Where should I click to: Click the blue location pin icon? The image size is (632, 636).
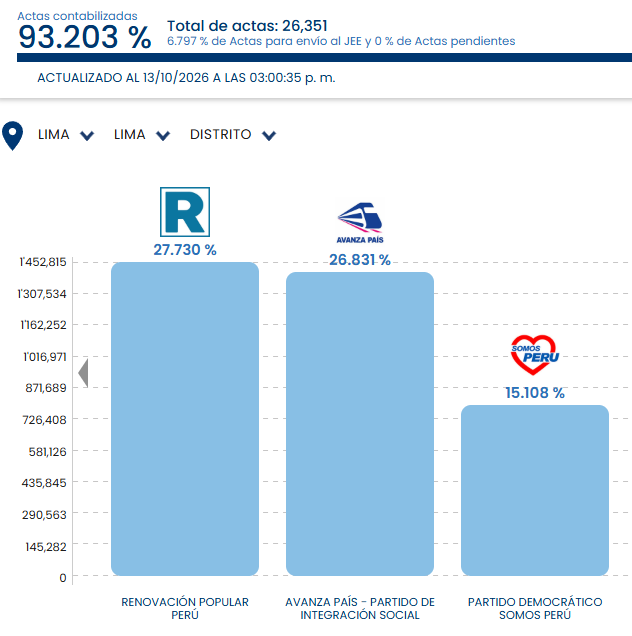[x=13, y=136]
